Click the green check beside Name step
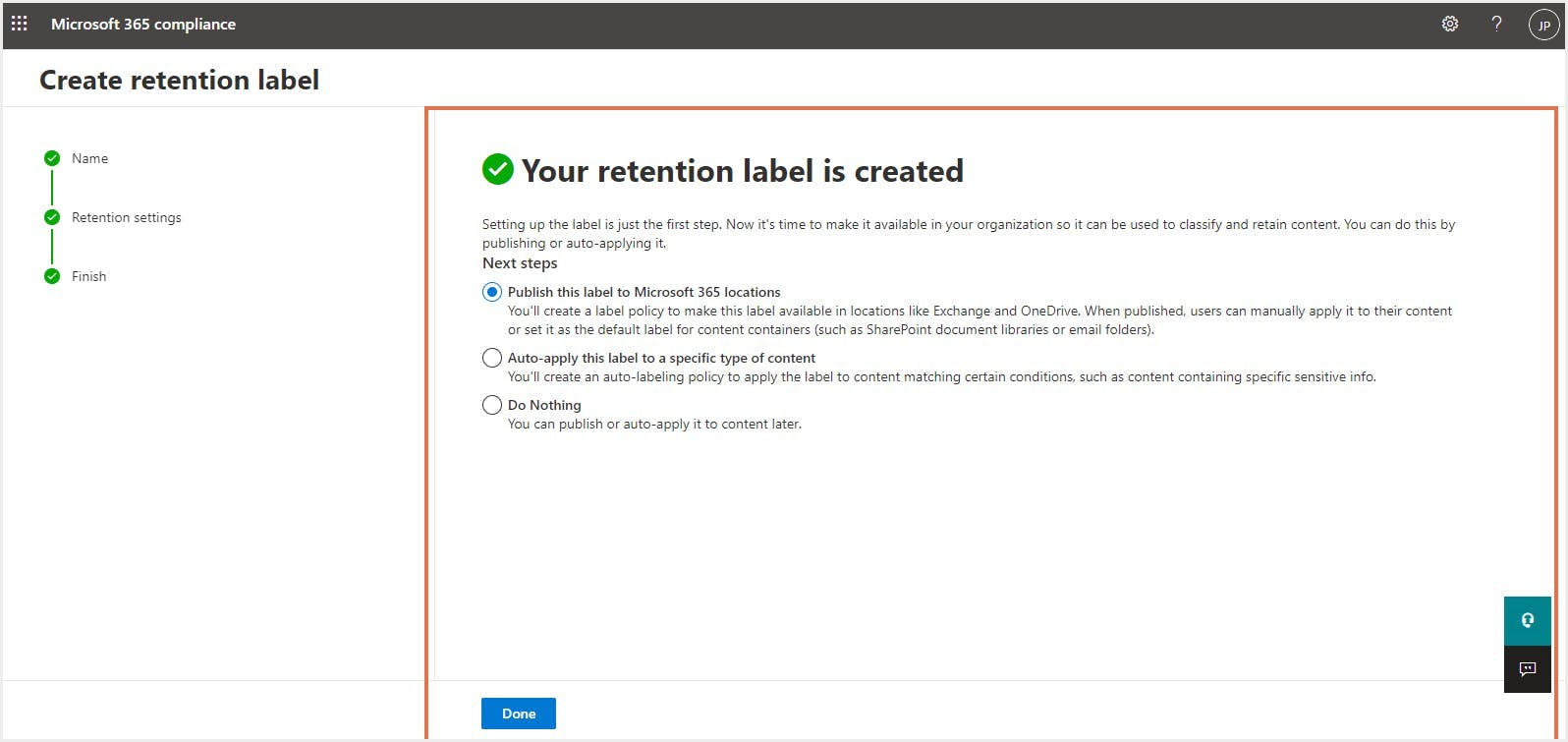1568x742 pixels. coord(52,158)
